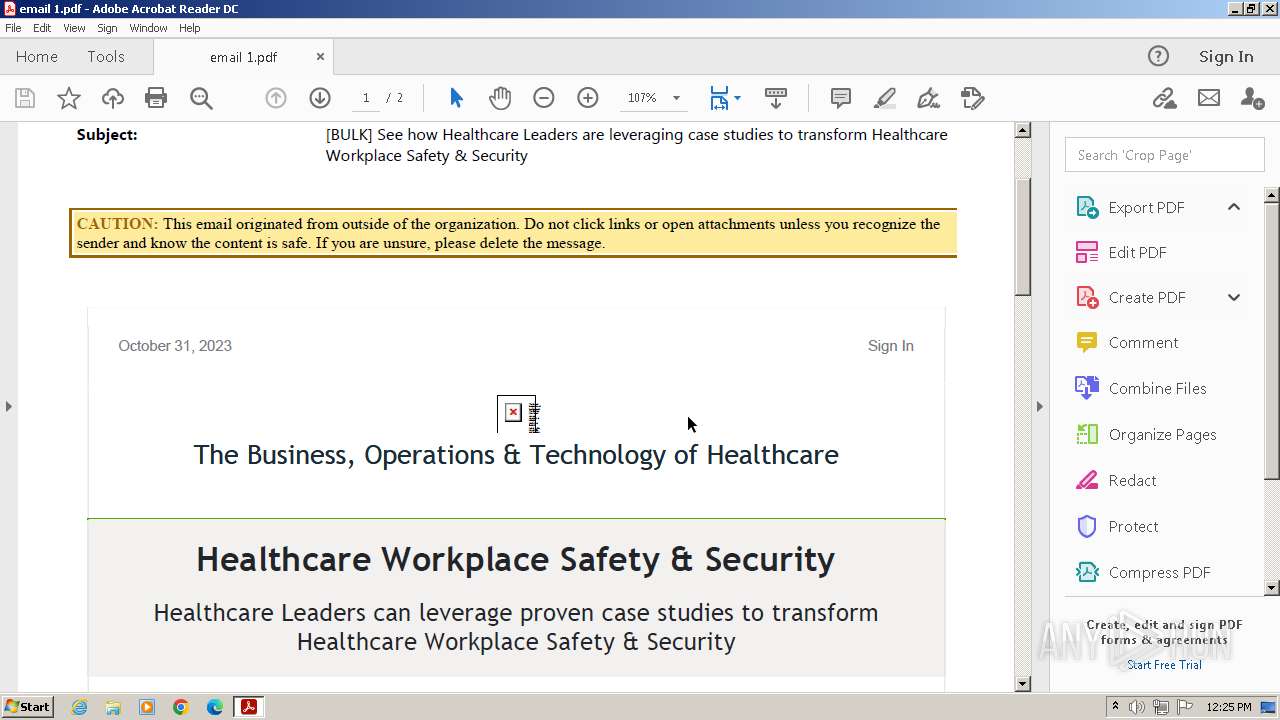This screenshot has width=1280, height=720.
Task: Click the Start Free Trial link
Action: pos(1164,665)
